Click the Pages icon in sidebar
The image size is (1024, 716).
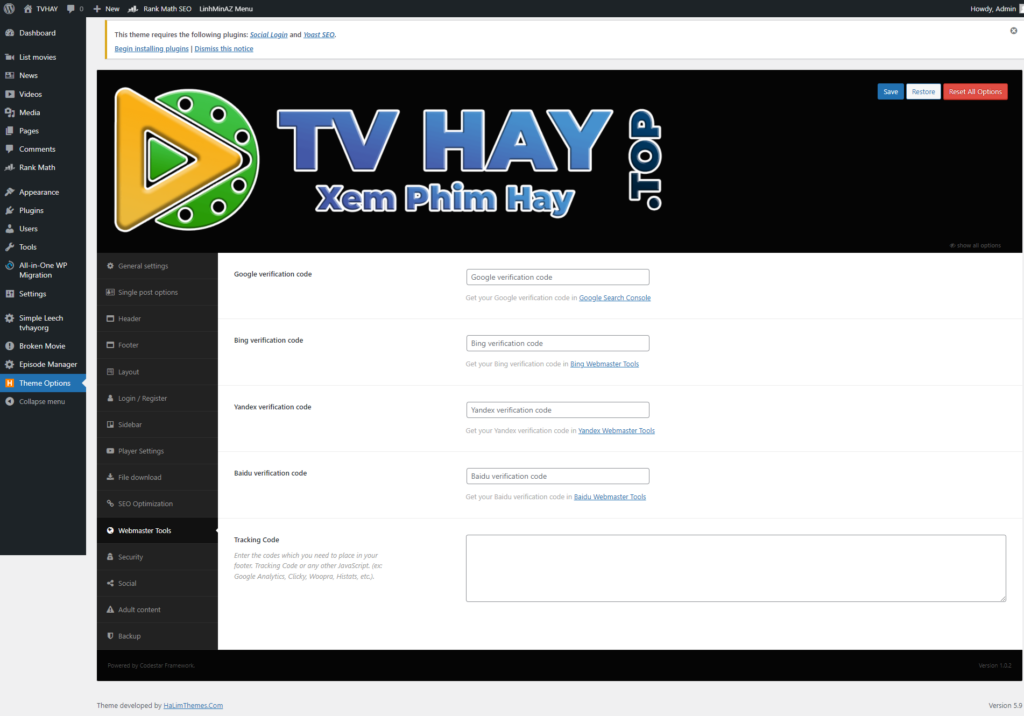10,131
